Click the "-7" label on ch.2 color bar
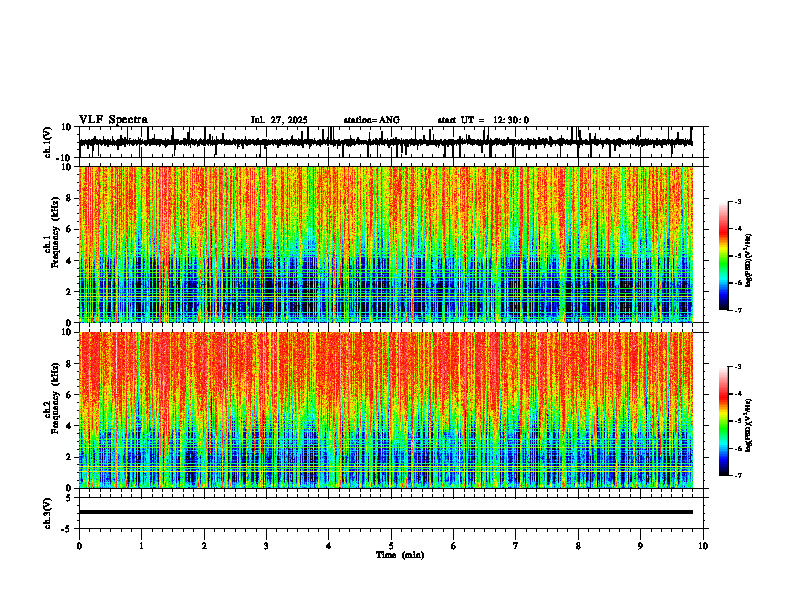The image size is (792, 612). pyautogui.click(x=737, y=476)
